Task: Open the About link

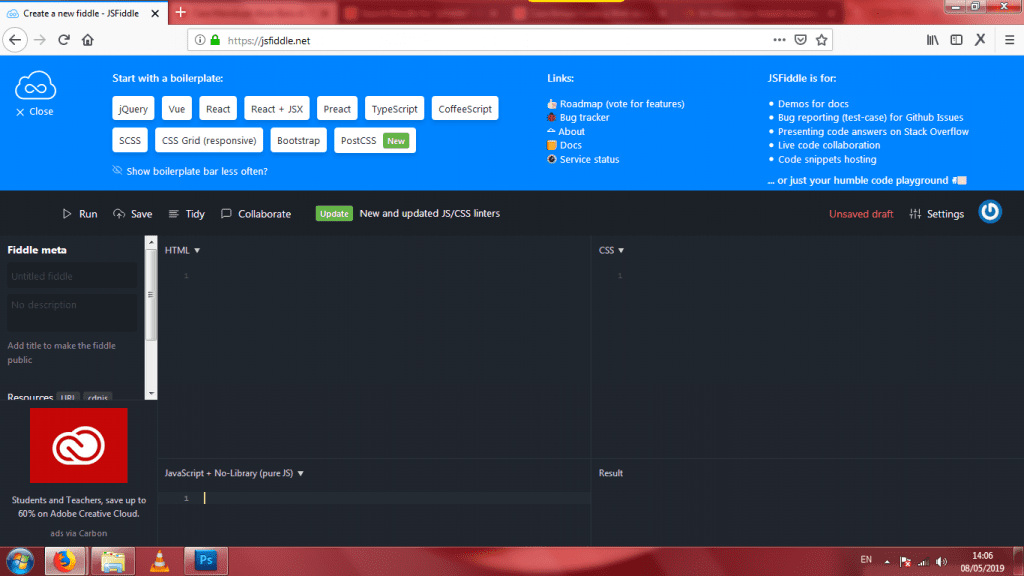Action: coord(566,131)
